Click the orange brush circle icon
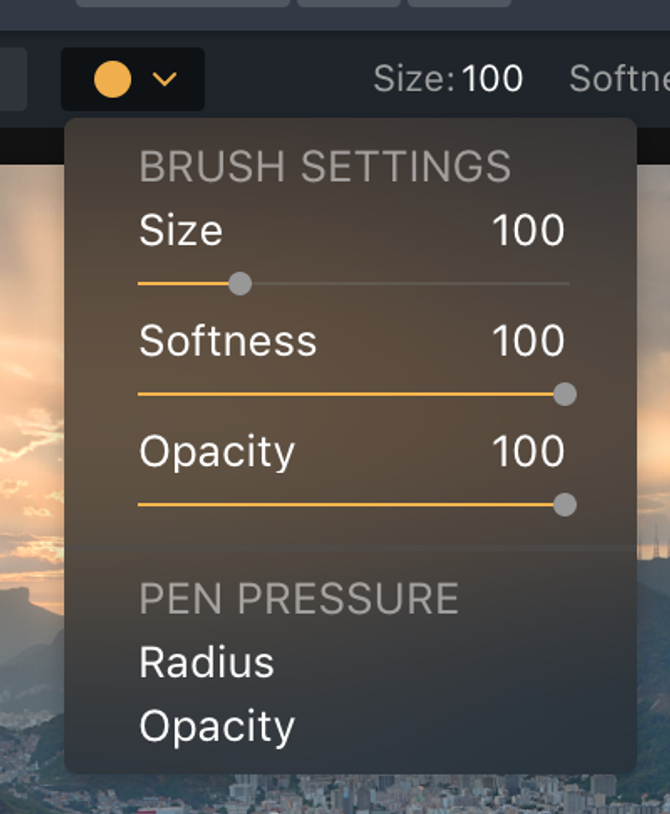The height and width of the screenshot is (814, 670). point(113,79)
